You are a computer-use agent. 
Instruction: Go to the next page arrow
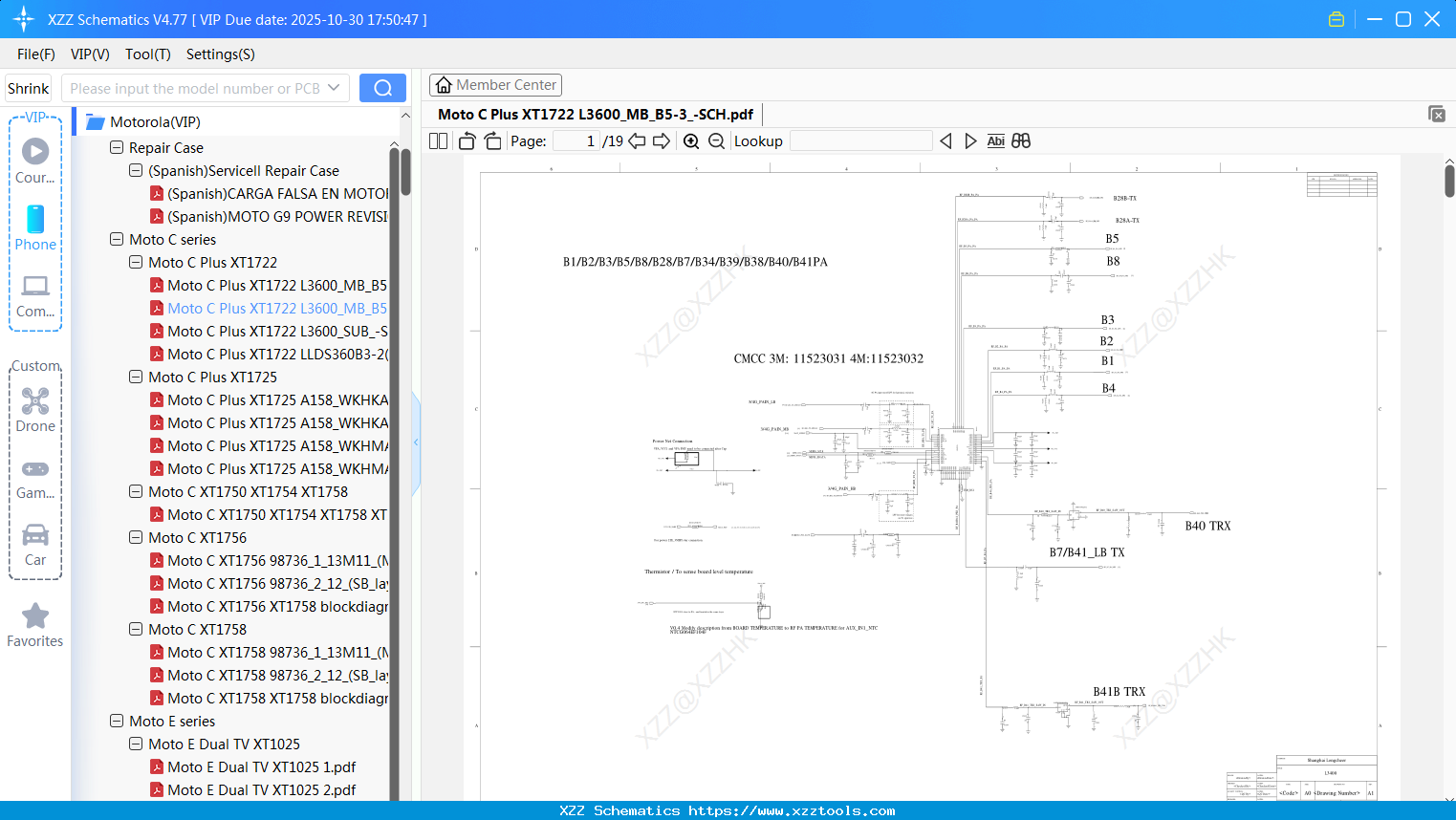[662, 141]
